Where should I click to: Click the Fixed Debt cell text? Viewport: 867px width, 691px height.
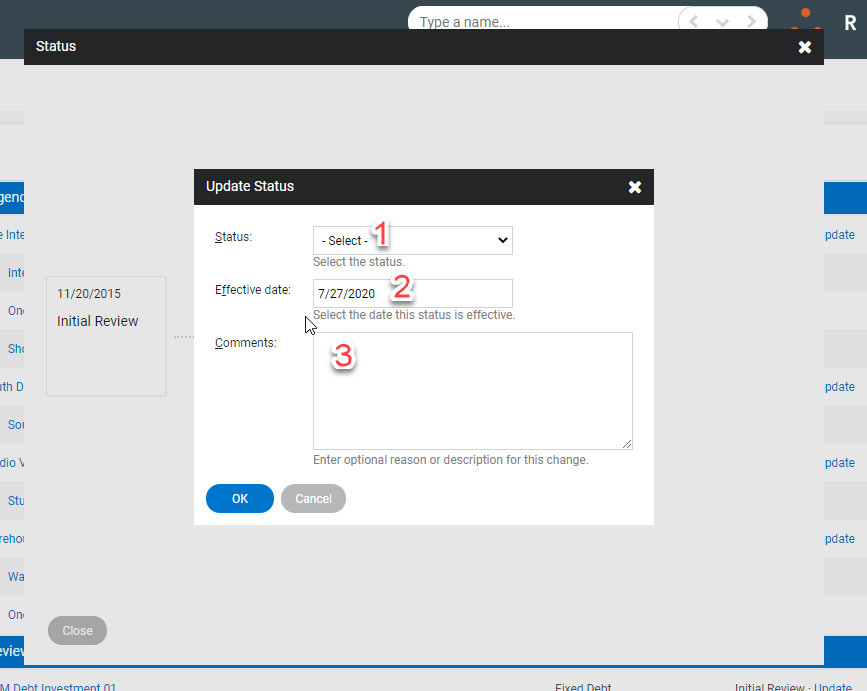tap(583, 687)
